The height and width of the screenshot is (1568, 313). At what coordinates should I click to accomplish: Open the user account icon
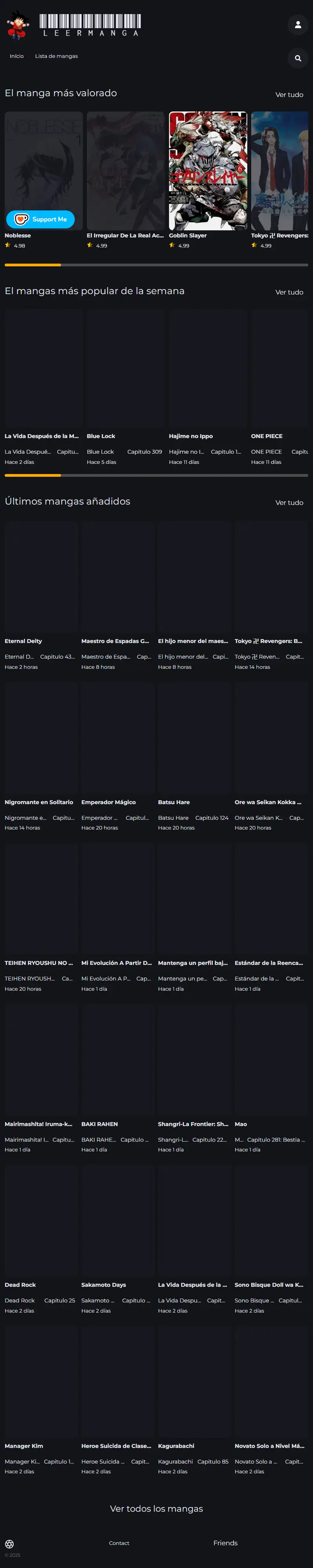tap(298, 25)
